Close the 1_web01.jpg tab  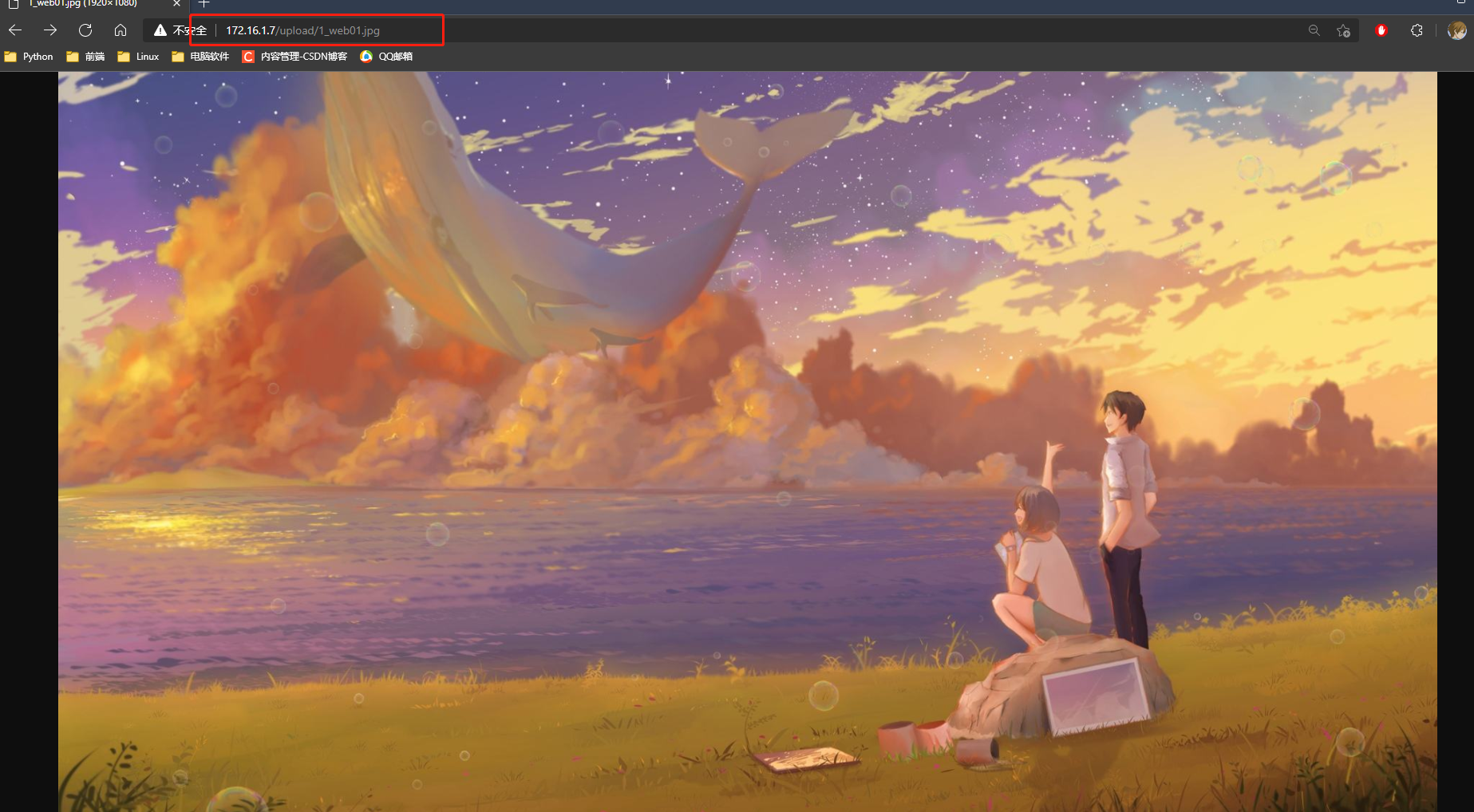point(177,4)
